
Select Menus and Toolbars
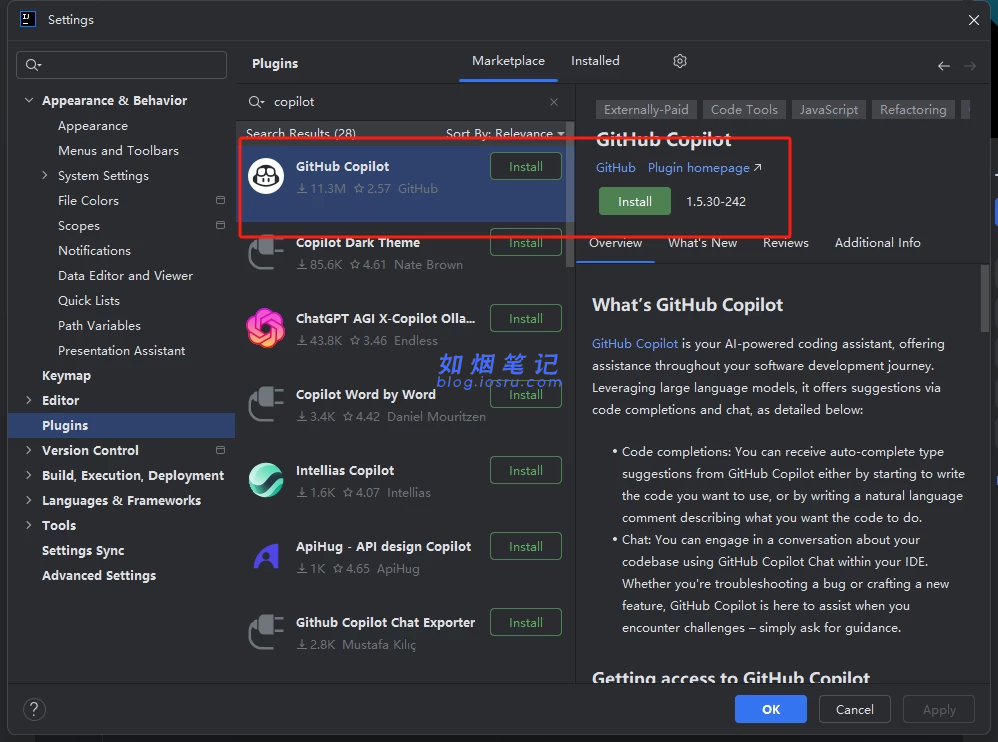[x=118, y=150]
